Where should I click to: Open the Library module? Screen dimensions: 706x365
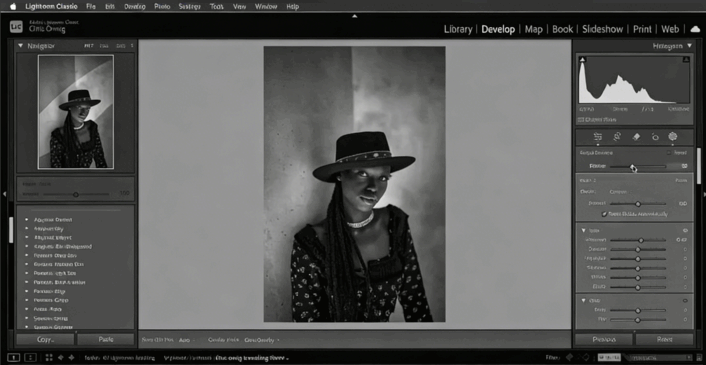coord(457,29)
